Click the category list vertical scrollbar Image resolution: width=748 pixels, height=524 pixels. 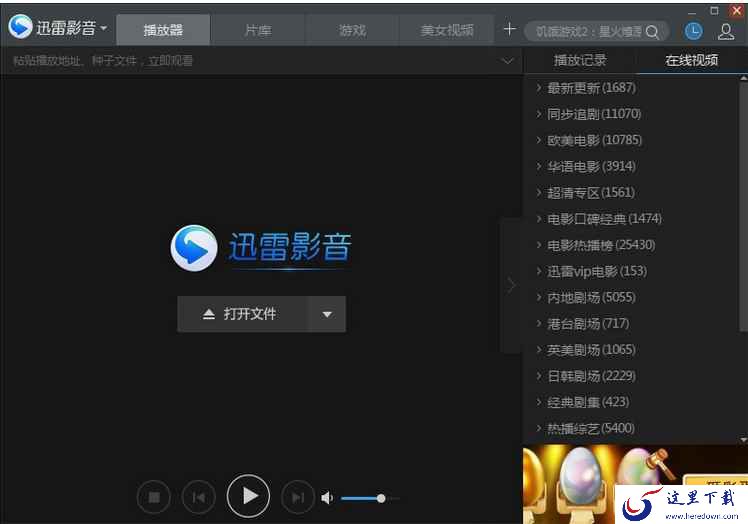pos(743,206)
